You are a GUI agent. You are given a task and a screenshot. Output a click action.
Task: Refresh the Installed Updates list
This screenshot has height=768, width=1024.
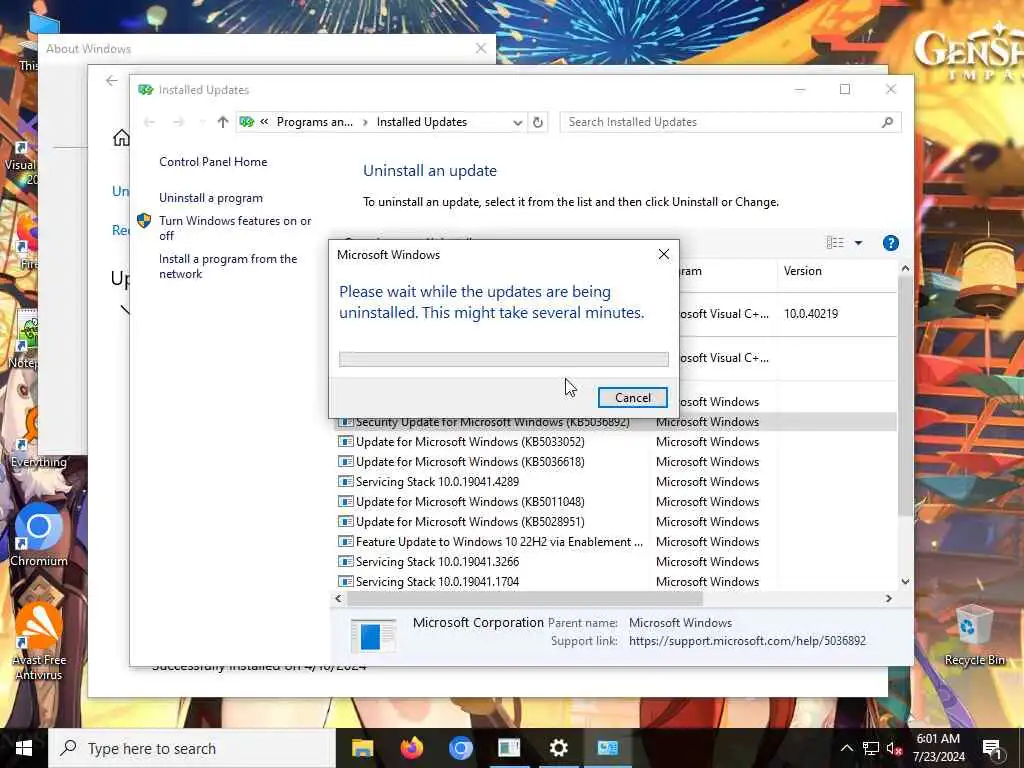(537, 122)
